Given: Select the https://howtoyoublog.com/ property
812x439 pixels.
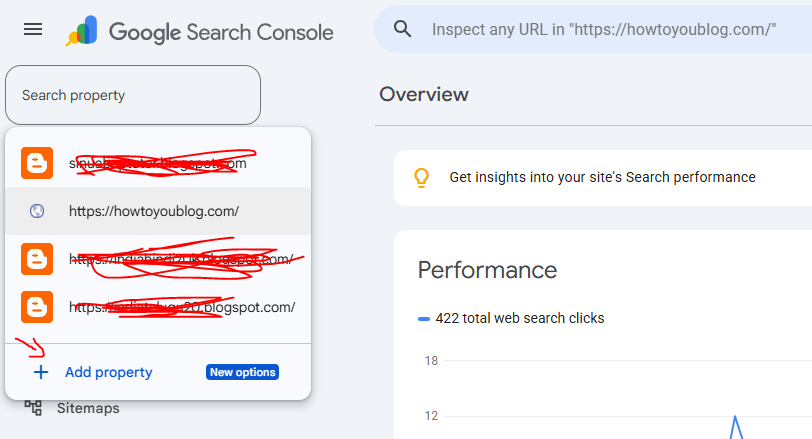Looking at the screenshot, I should point(158,211).
